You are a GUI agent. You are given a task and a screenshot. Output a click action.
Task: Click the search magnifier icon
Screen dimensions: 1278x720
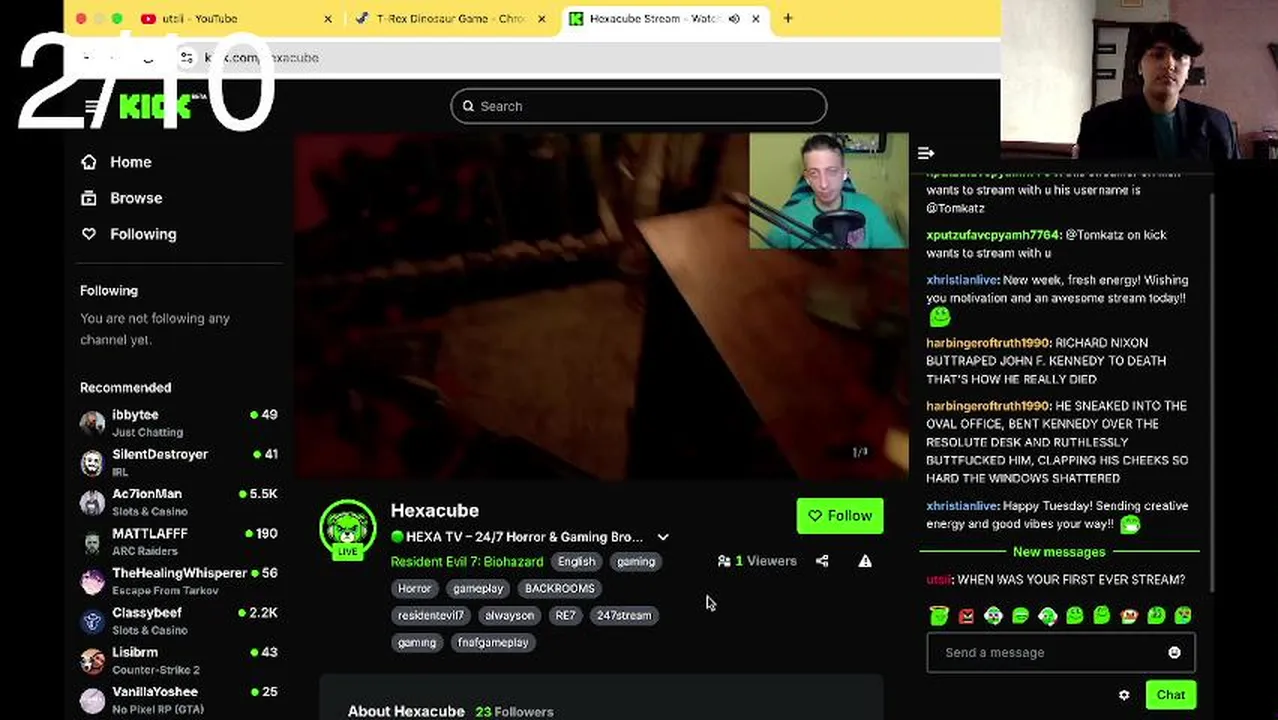pyautogui.click(x=468, y=106)
